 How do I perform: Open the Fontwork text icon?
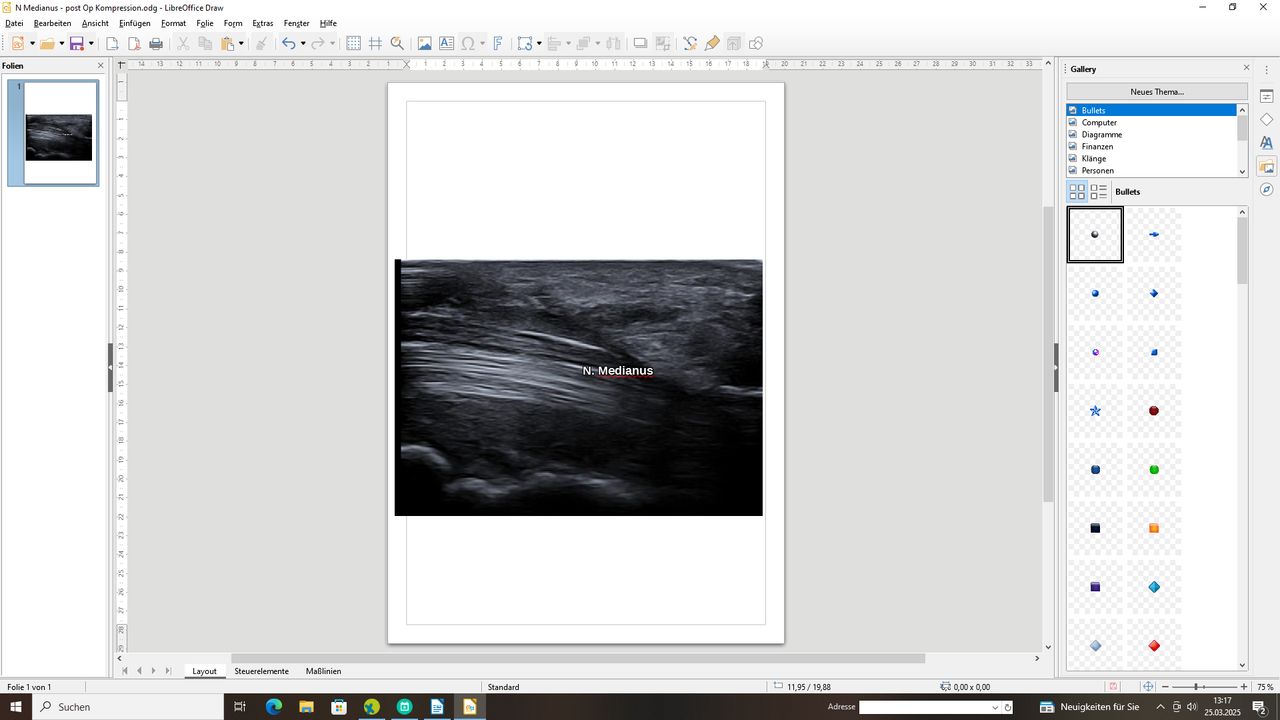(497, 43)
